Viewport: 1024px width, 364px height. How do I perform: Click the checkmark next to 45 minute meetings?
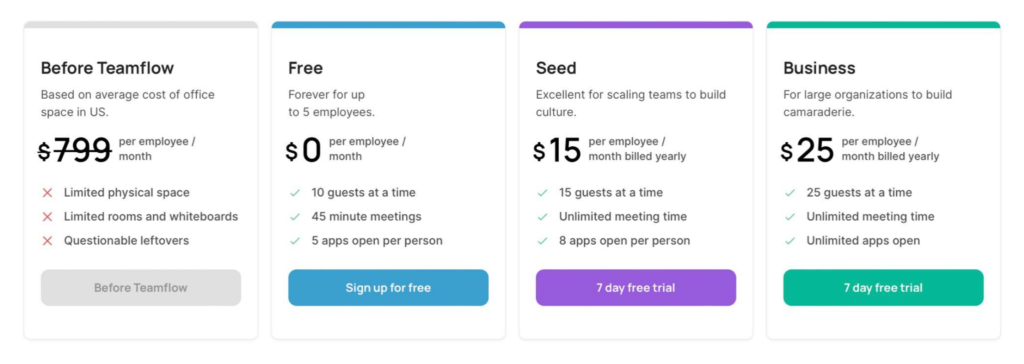(295, 216)
